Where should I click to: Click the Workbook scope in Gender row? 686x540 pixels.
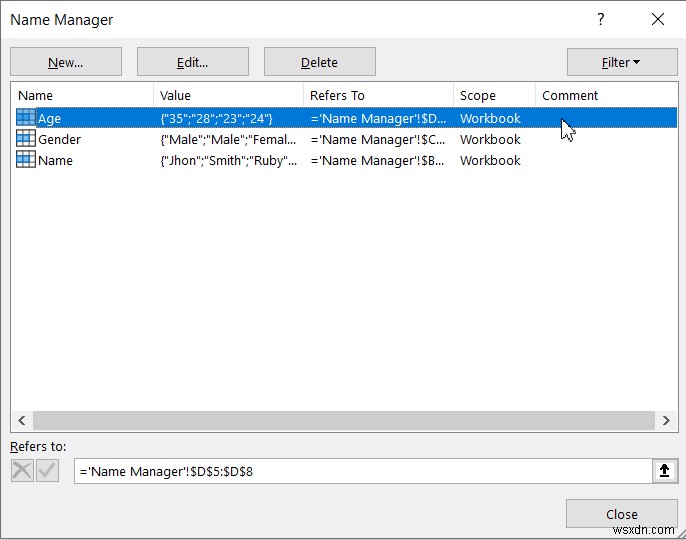tap(490, 140)
